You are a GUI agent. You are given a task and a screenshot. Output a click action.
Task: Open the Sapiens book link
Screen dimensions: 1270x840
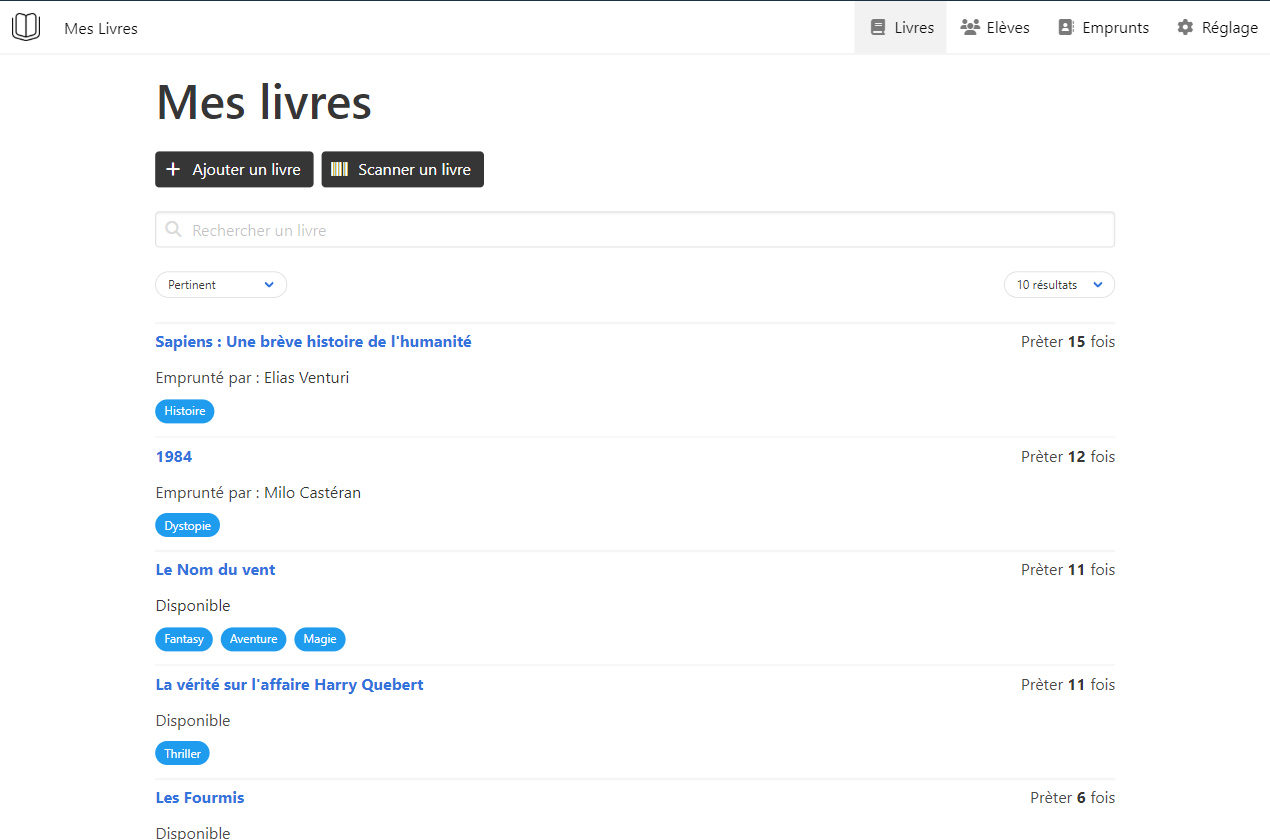(x=313, y=342)
